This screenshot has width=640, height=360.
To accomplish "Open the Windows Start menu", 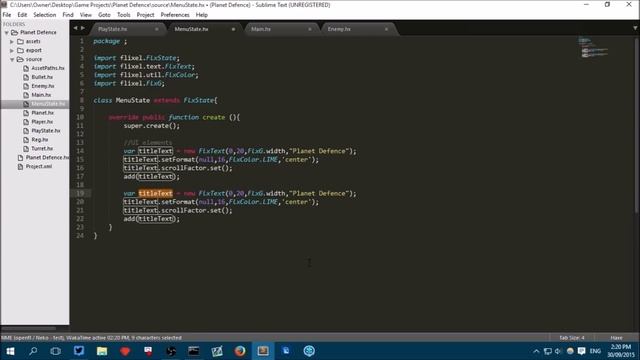I will tap(10, 351).
